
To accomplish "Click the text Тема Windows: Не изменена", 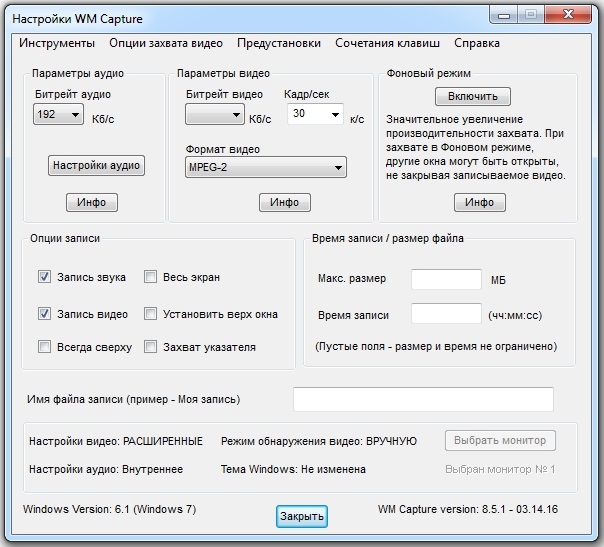I will click(x=293, y=469).
